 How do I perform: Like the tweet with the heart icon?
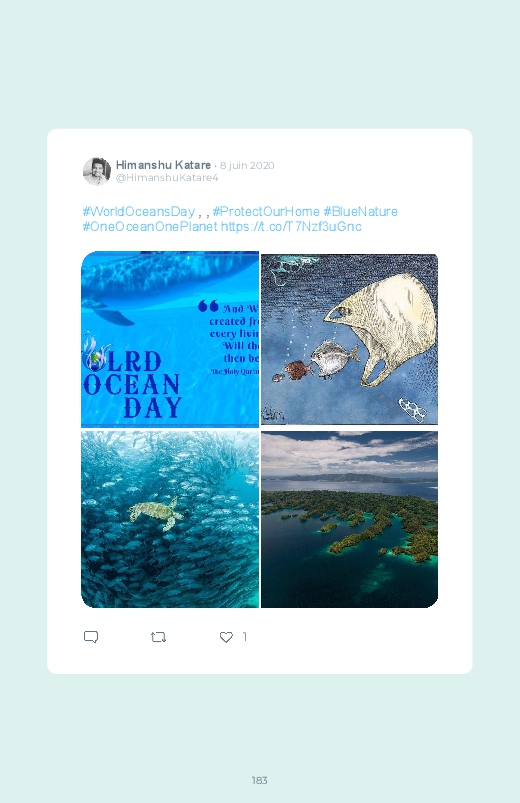226,637
